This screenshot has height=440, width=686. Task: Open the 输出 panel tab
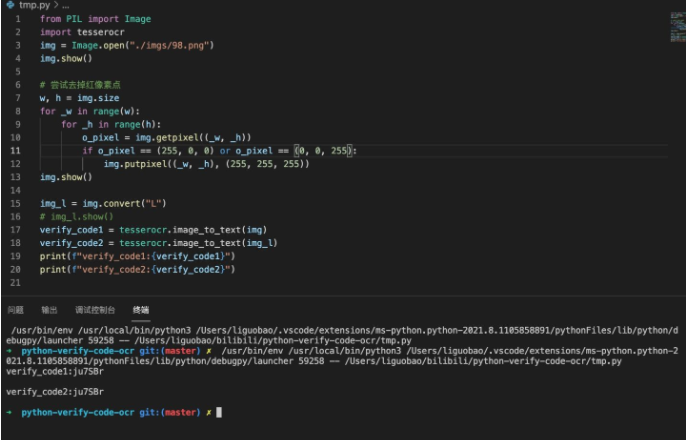coord(49,310)
